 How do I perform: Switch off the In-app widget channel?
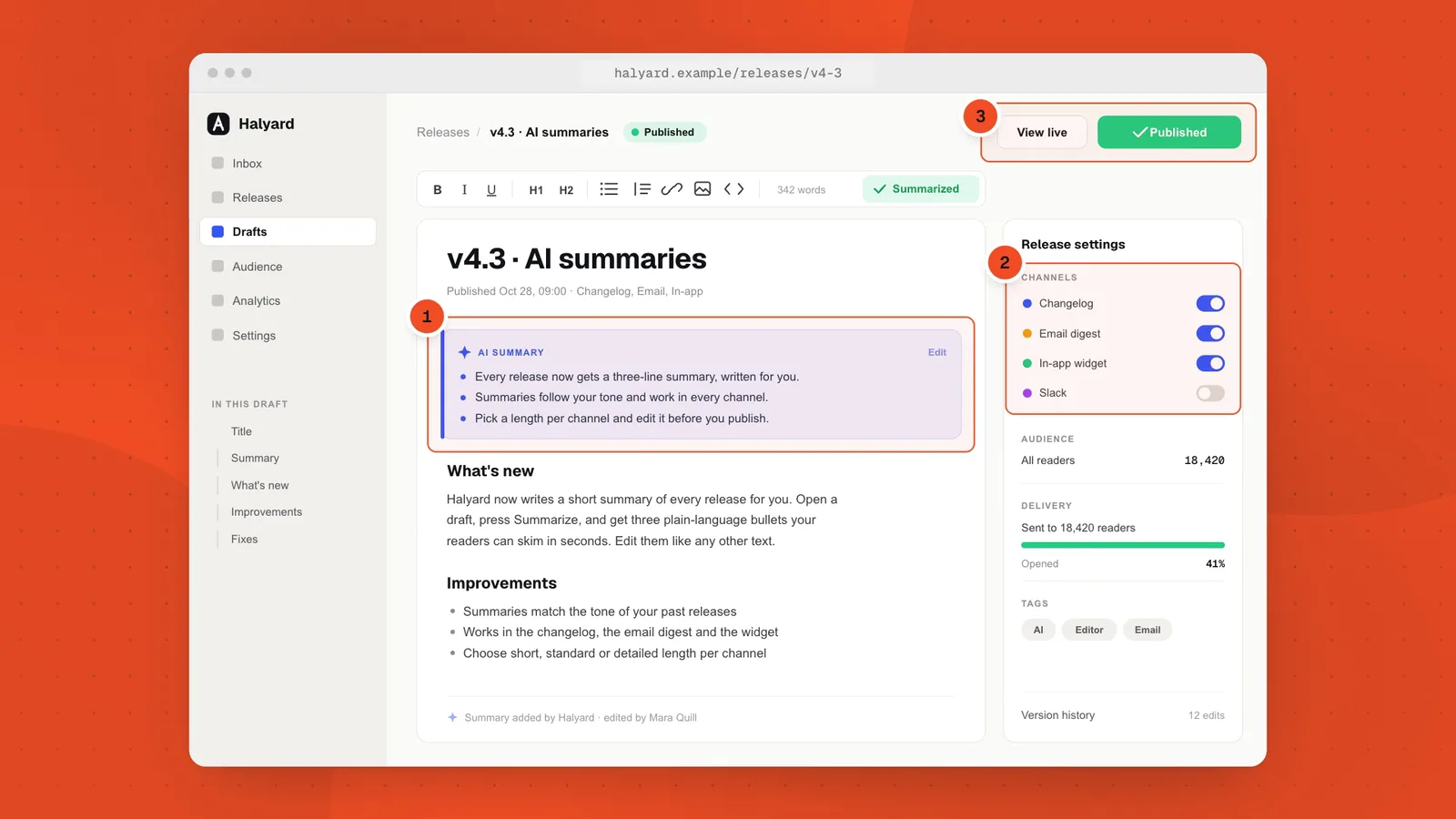coord(1210,363)
